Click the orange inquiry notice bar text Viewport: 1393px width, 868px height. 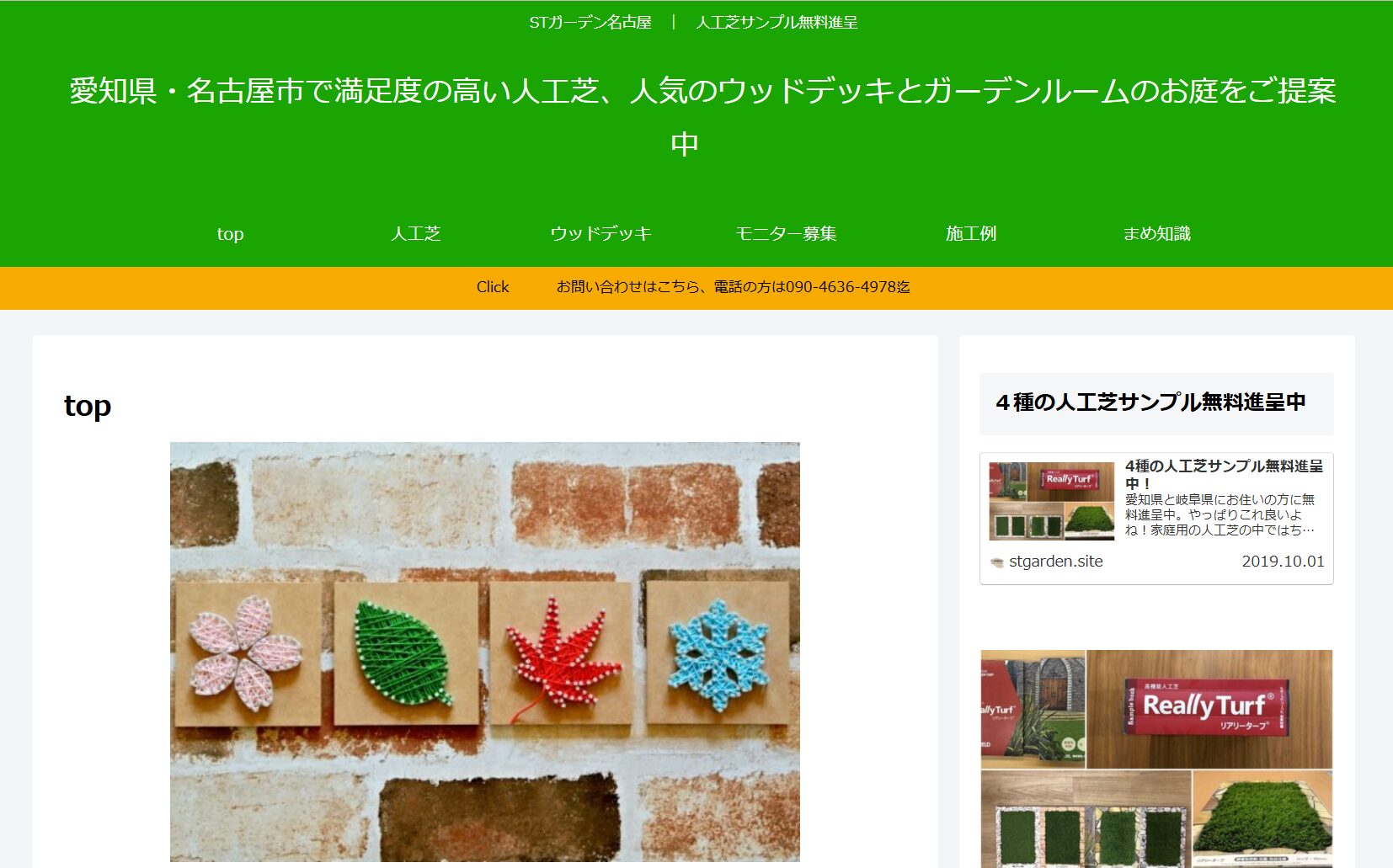(x=733, y=287)
